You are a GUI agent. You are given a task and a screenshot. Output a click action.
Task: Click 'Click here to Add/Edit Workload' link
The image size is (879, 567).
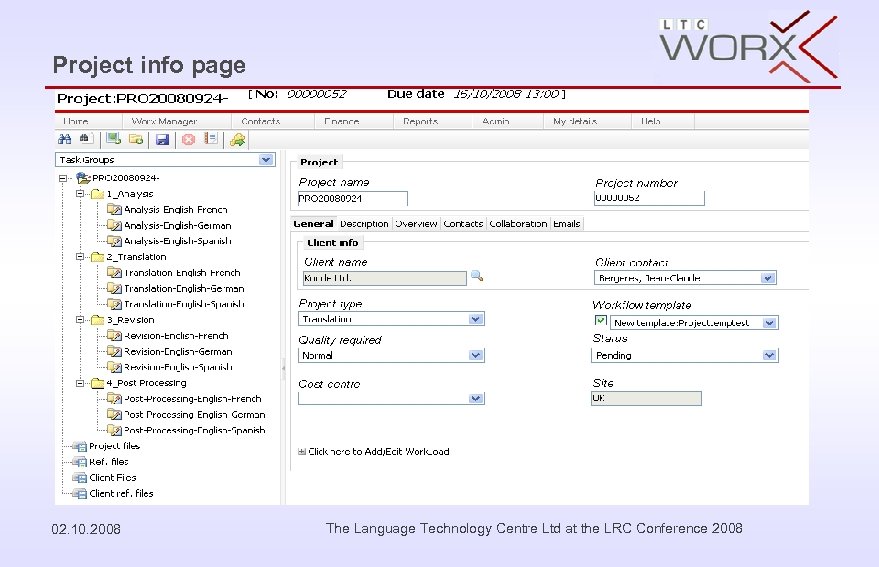click(x=379, y=451)
